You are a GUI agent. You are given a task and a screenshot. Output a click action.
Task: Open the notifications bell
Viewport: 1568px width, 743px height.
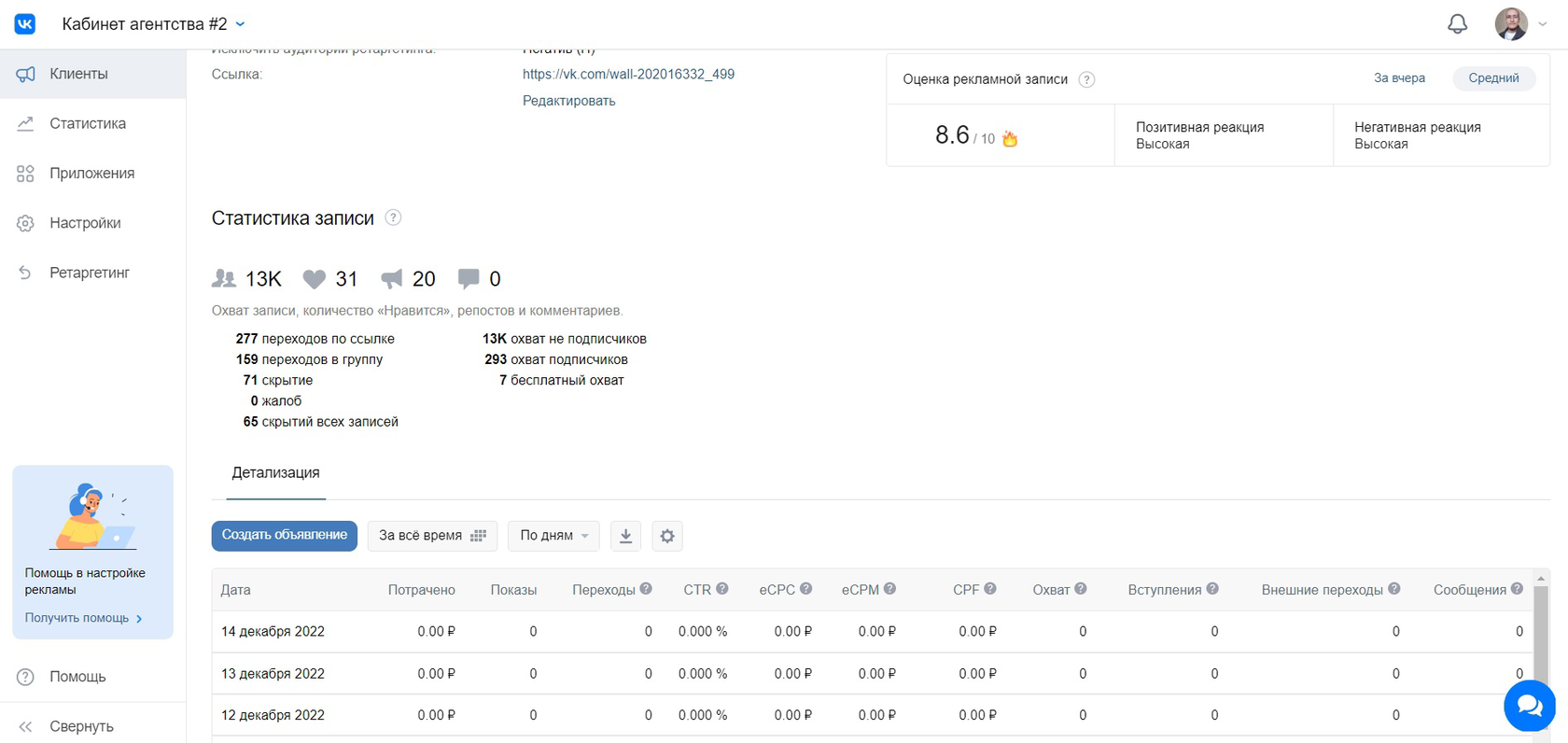1457,24
